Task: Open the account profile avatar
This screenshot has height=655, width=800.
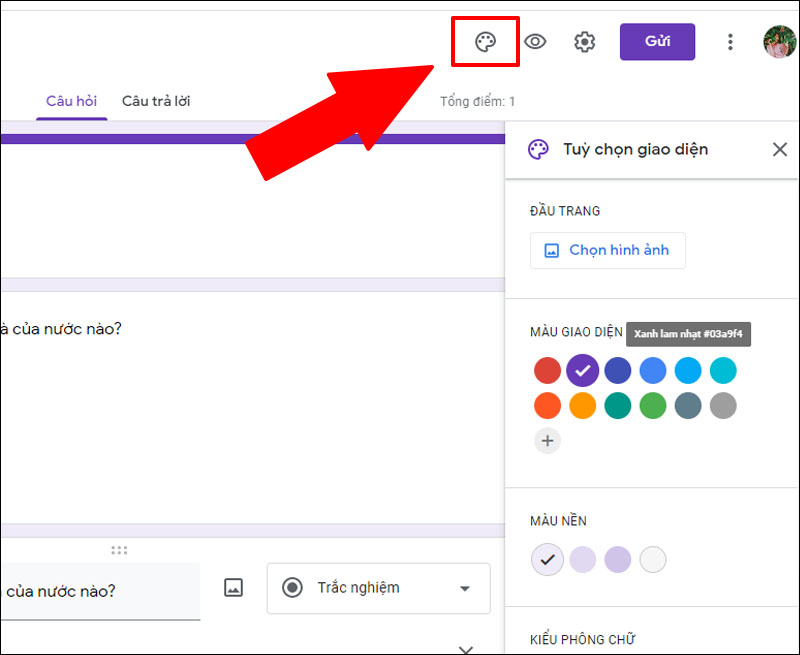Action: click(x=780, y=42)
